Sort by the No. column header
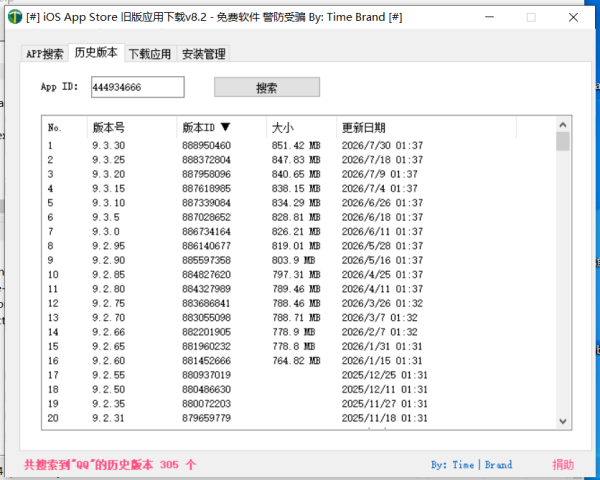Image resolution: width=600 pixels, height=480 pixels. pyautogui.click(x=64, y=127)
